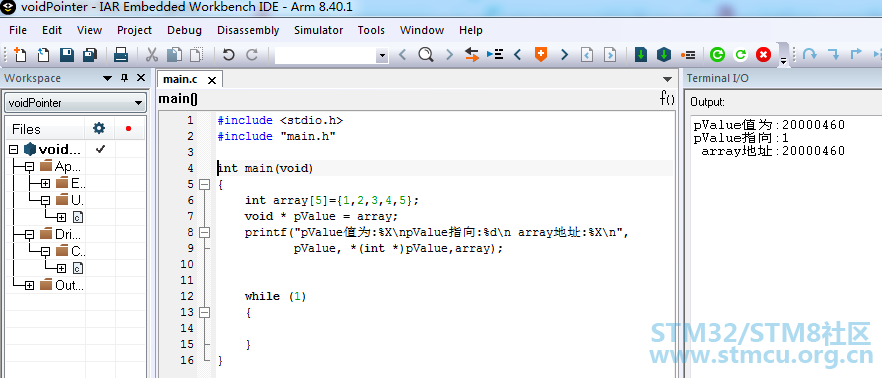The width and height of the screenshot is (882, 378).
Task: Expand the E... subfolder node
Action: (x=46, y=183)
